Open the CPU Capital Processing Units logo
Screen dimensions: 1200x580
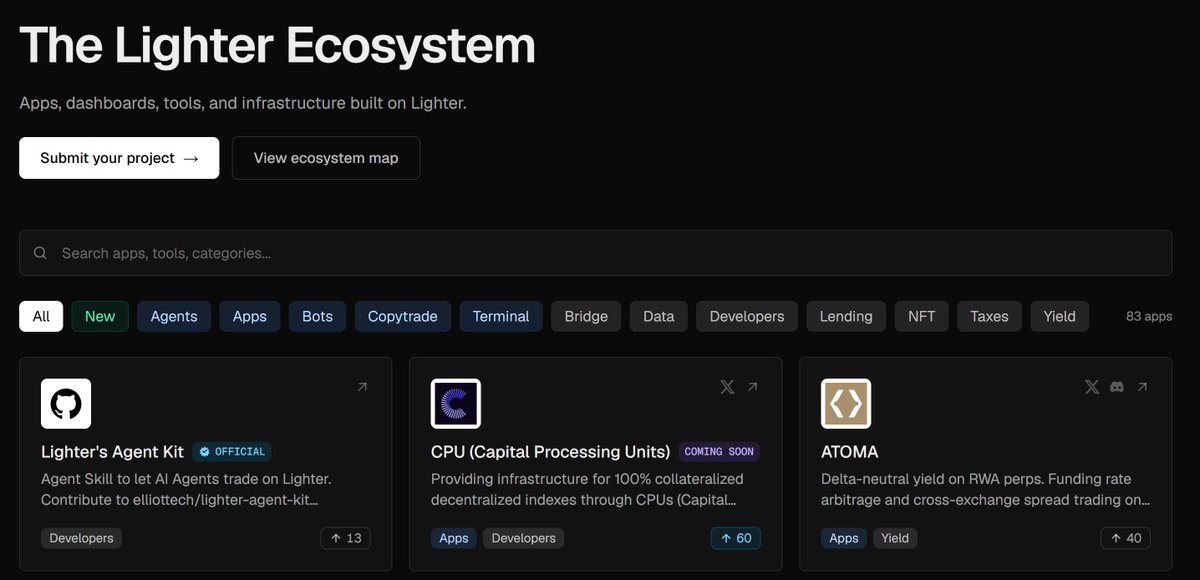456,404
